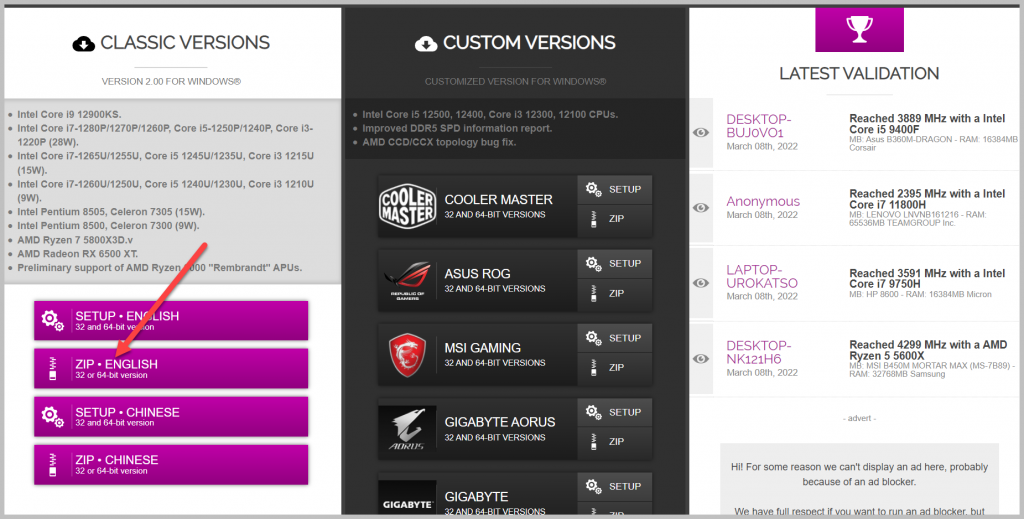The image size is (1024, 519).
Task: Click gears icon on Setup English button
Action: tap(52, 321)
